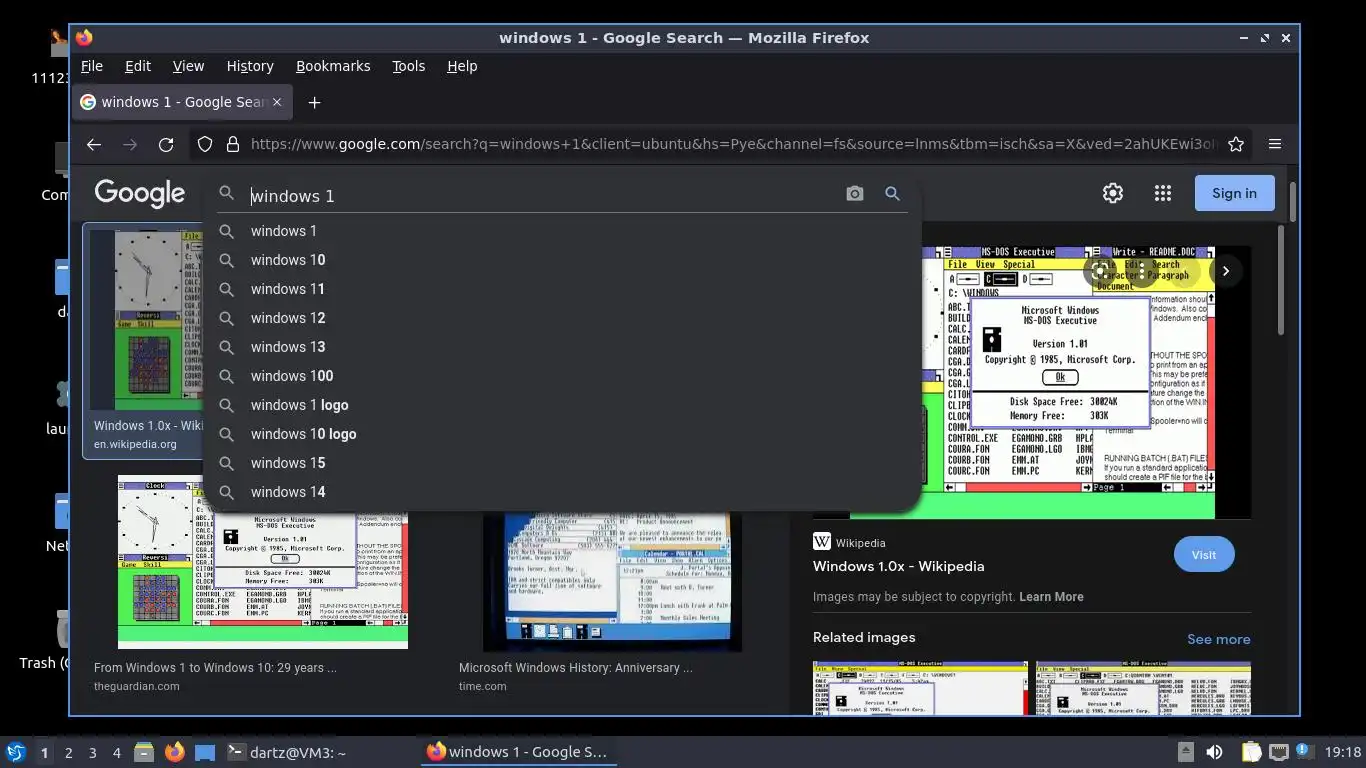Go to next image with right chevron

(1225, 271)
